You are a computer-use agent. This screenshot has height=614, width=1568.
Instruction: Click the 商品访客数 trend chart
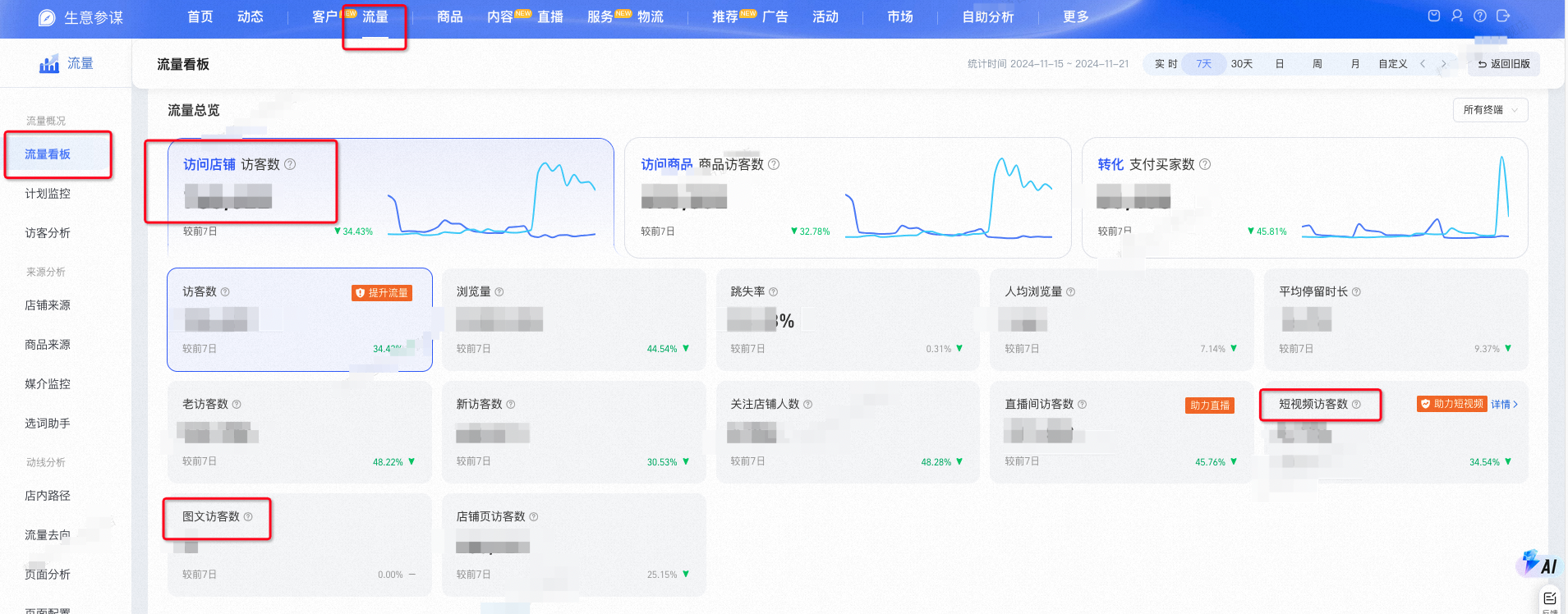(x=949, y=197)
